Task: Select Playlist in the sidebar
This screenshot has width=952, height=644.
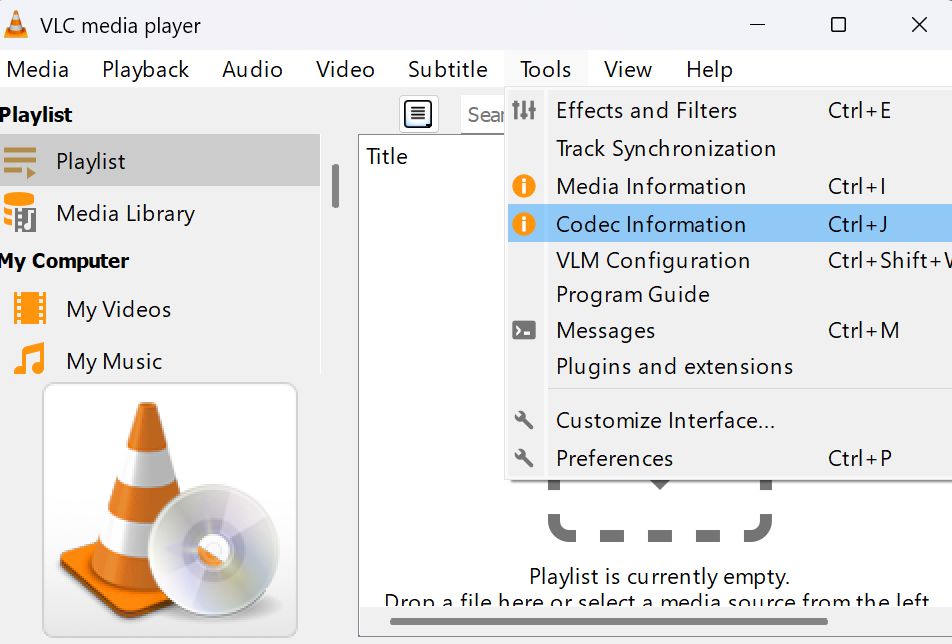Action: pos(160,161)
